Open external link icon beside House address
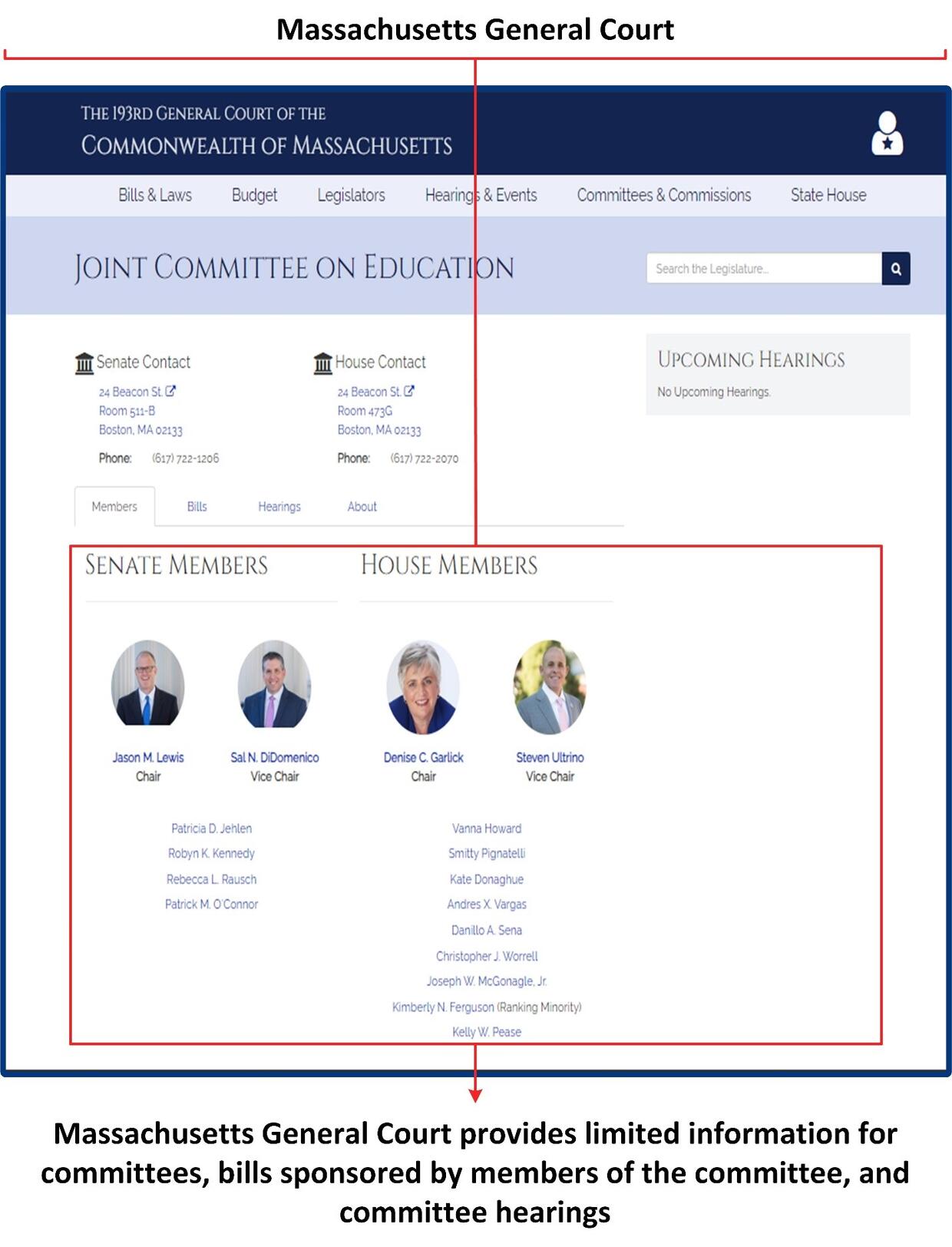The image size is (952, 1247). pyautogui.click(x=409, y=391)
